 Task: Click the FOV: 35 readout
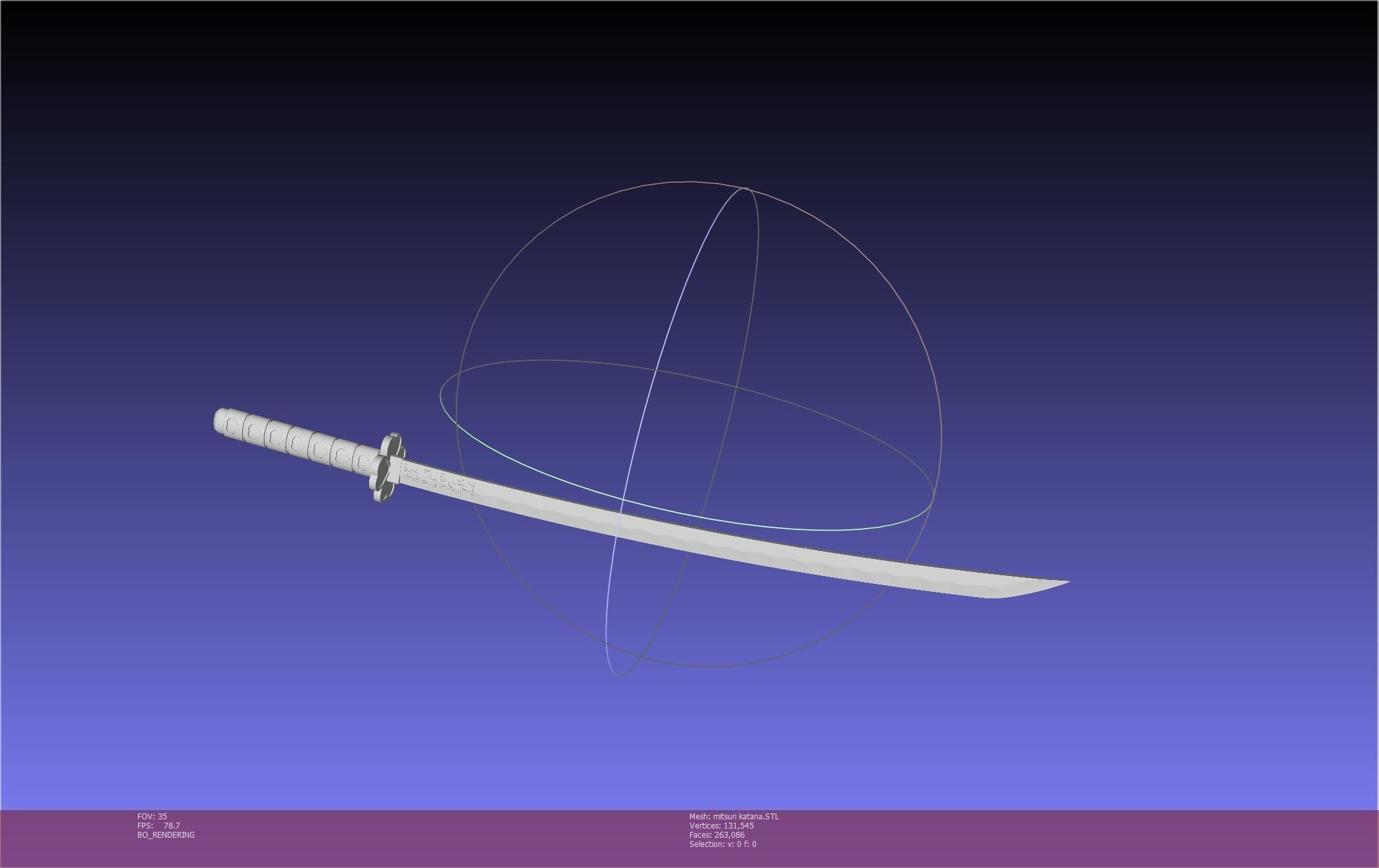tap(152, 816)
